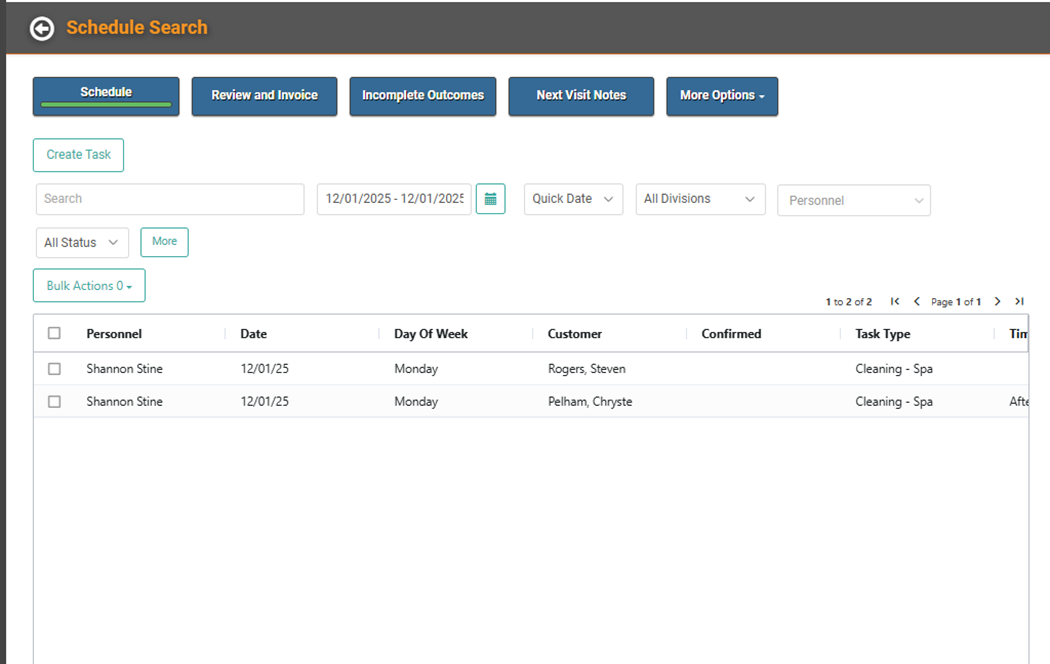This screenshot has height=664, width=1050.
Task: Toggle the select-all checkbox in table header
Action: (54, 334)
